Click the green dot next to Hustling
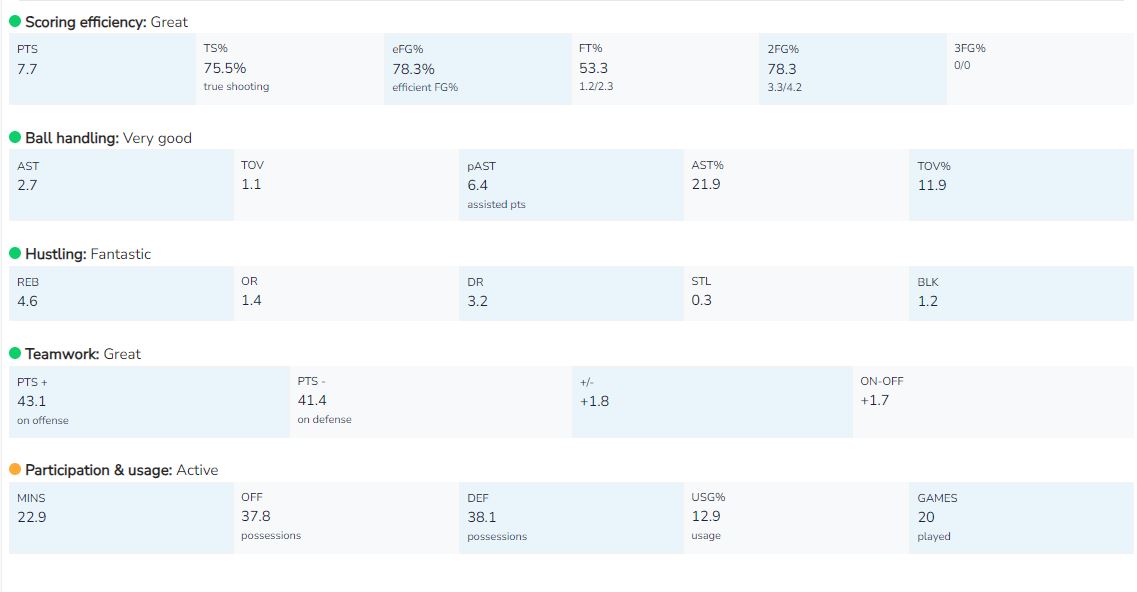 pos(15,254)
